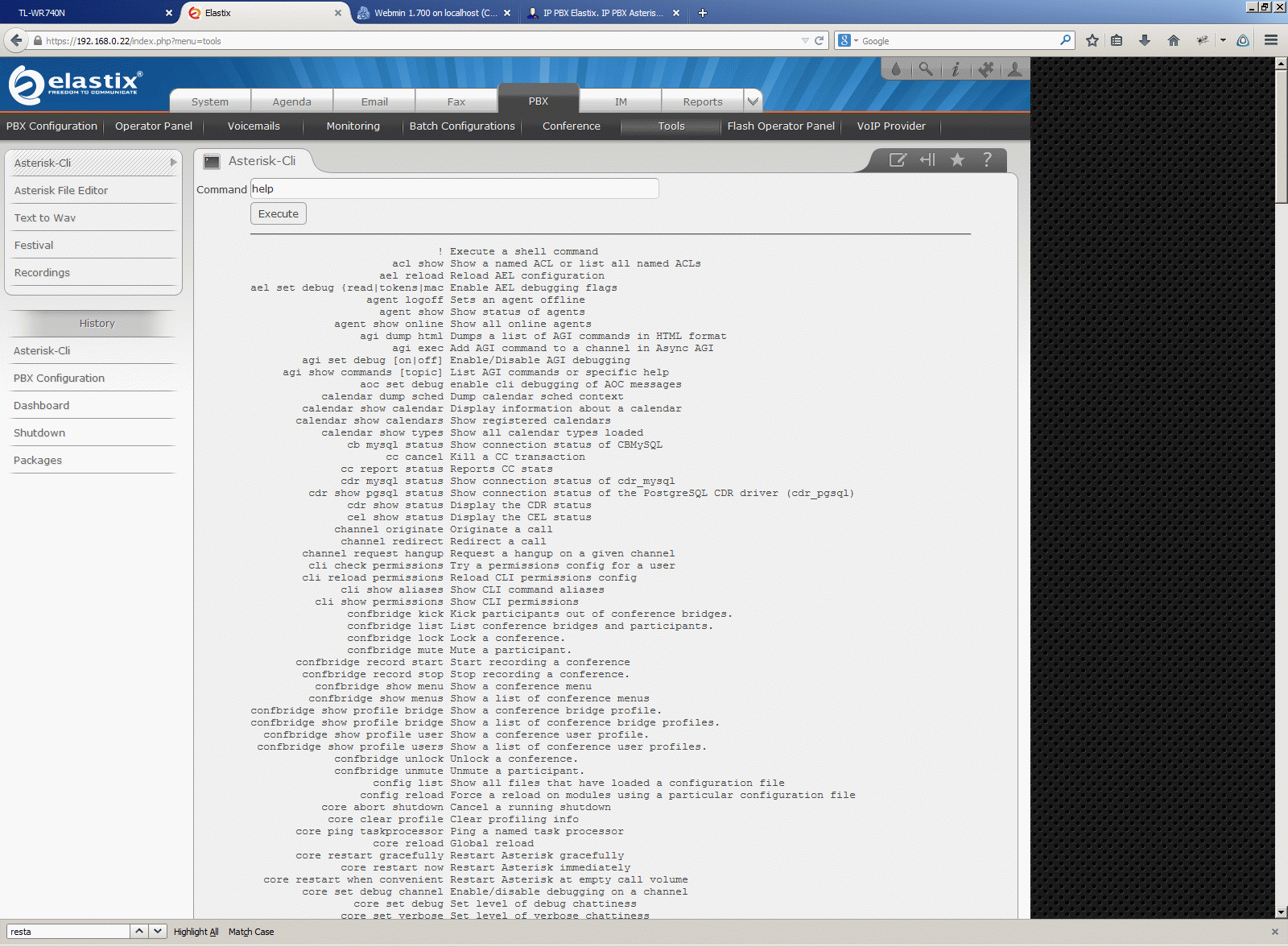Screen dimensions: 1288x947
Task: Click the edit icon on Asterisk-Cli panel
Action: 898,159
